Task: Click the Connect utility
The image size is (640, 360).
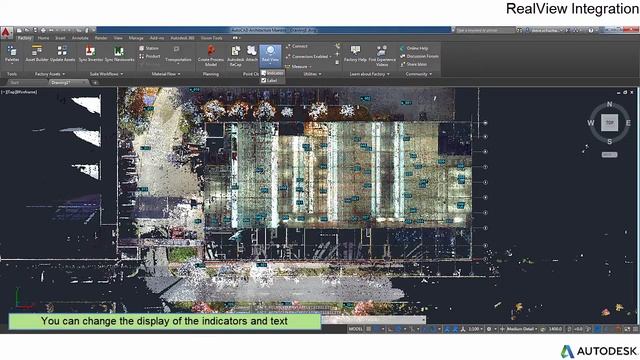Action: tap(297, 47)
